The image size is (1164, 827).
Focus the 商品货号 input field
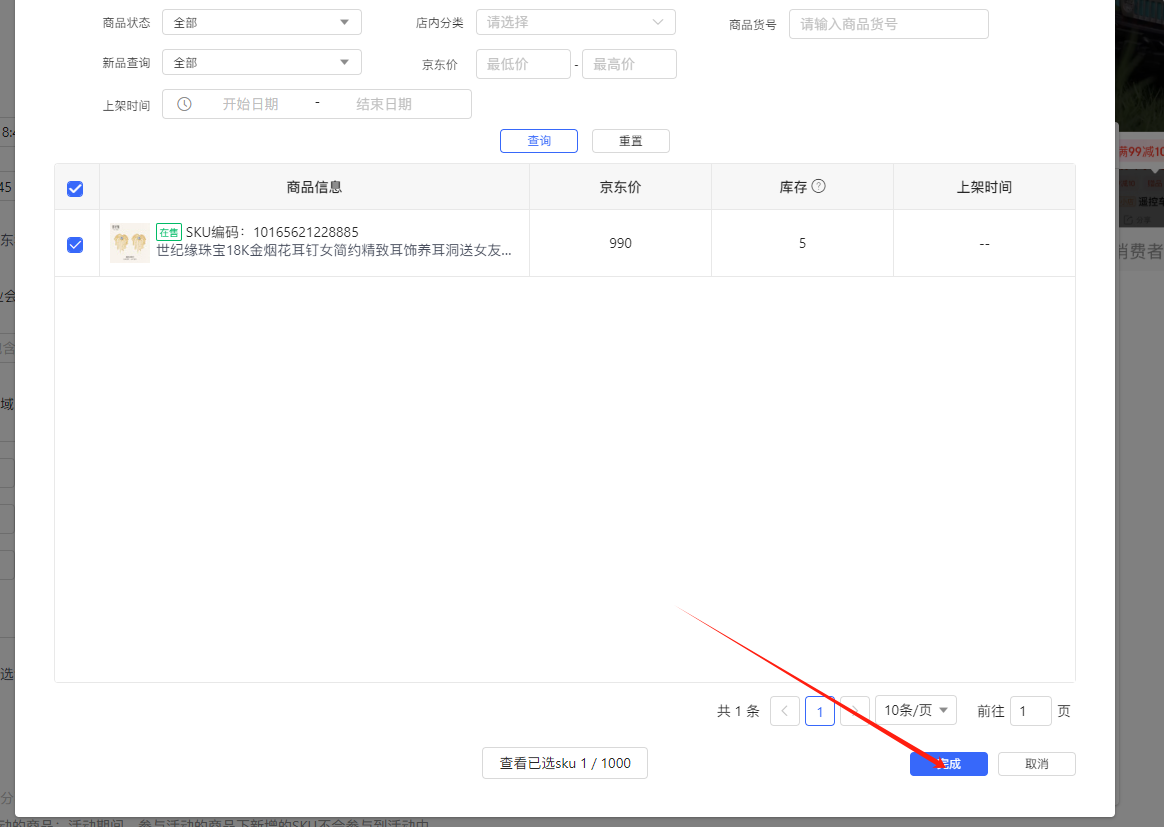(888, 24)
